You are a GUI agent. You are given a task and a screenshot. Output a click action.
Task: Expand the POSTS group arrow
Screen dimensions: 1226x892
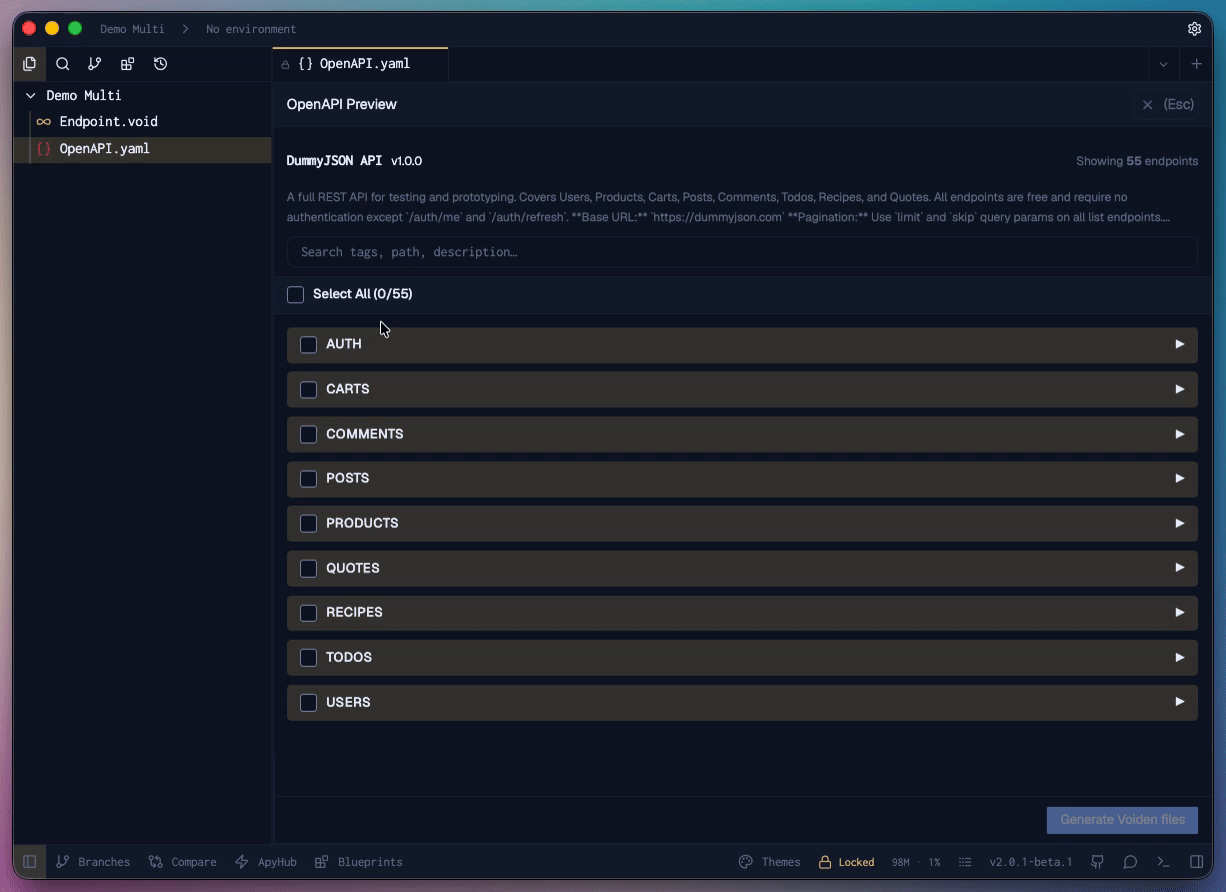click(1180, 478)
